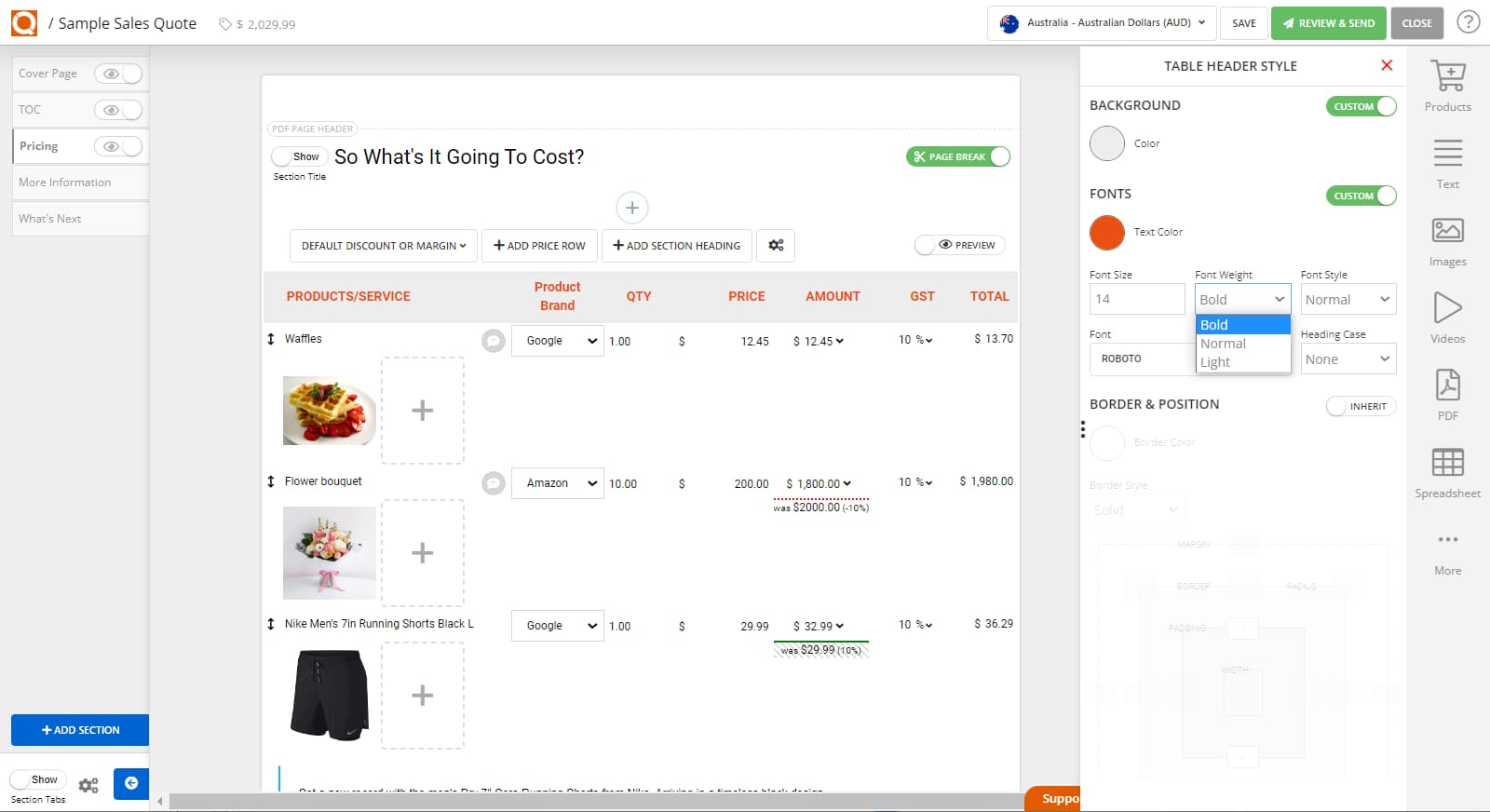1490x812 pixels.
Task: Toggle TOC visibility switch
Action: point(118,110)
